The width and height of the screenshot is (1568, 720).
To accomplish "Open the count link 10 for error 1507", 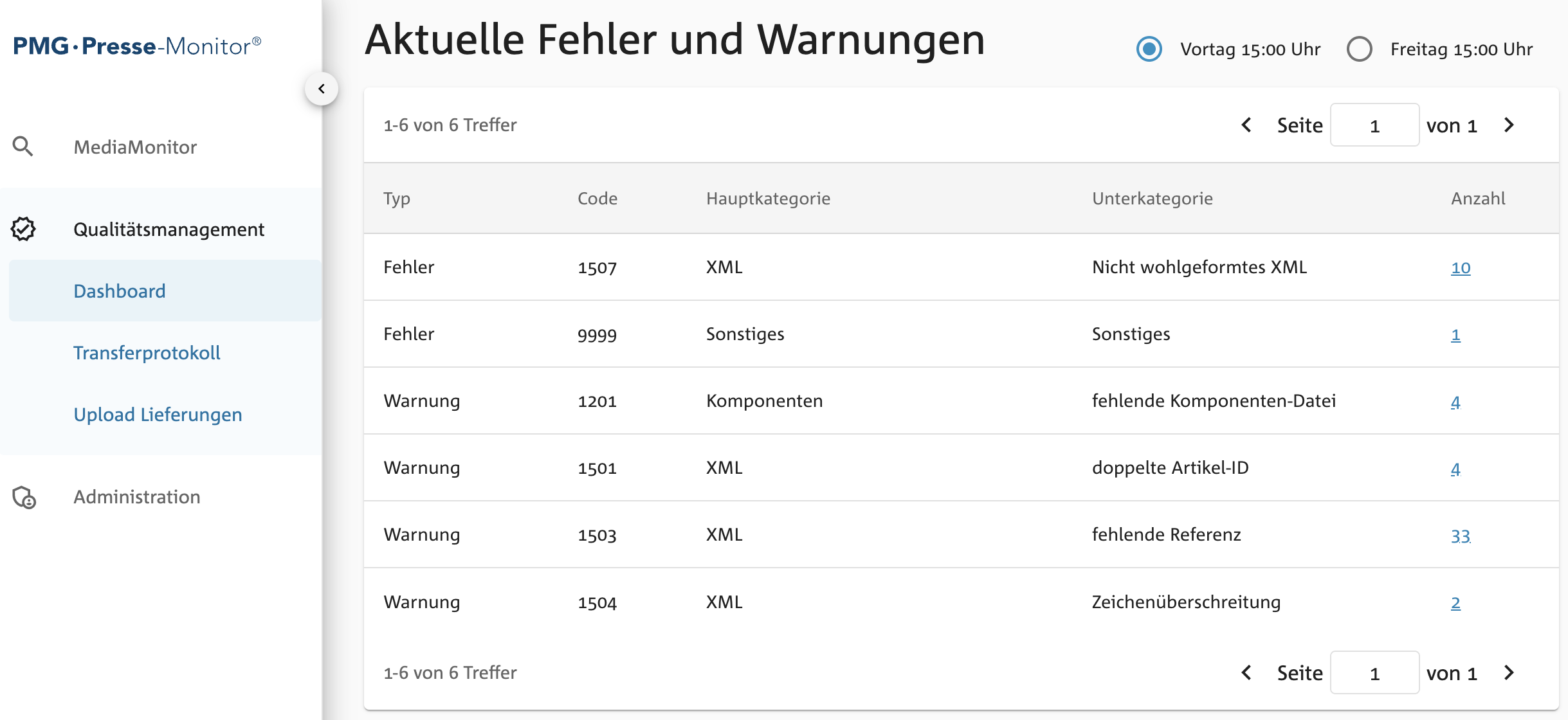I will tap(1460, 267).
